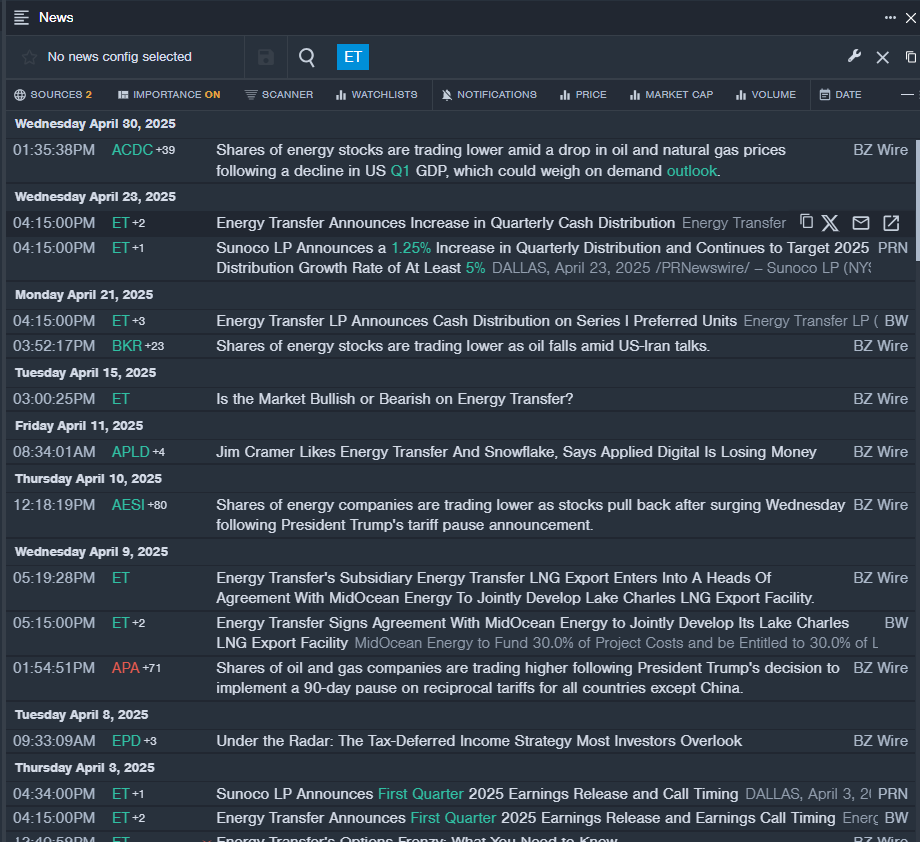
Task: Expand the +3 tickers beside EPD
Action: (x=150, y=741)
